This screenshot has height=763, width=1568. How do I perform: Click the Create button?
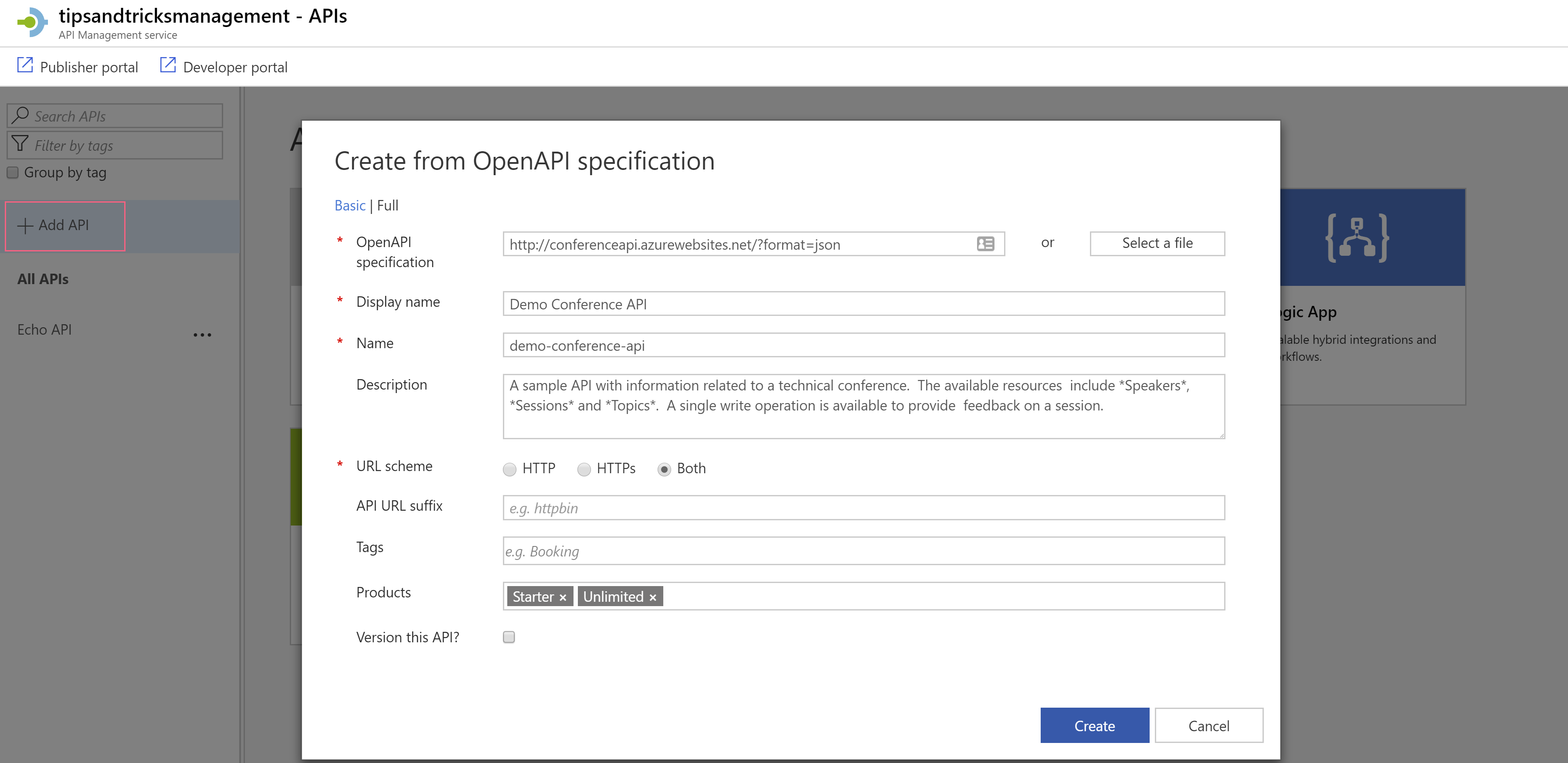click(x=1094, y=725)
